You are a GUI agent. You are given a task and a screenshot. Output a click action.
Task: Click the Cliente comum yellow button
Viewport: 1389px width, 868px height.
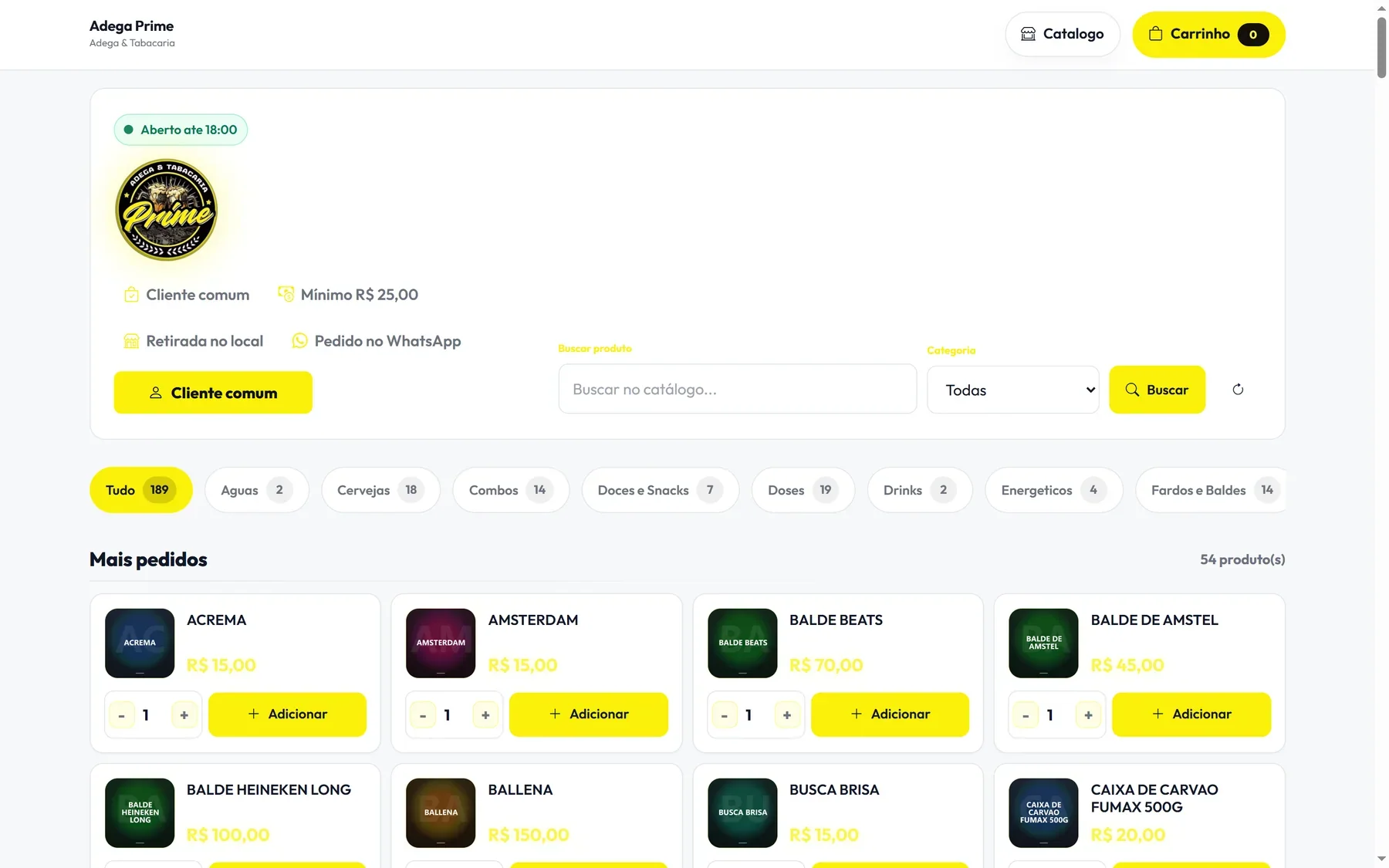coord(213,393)
